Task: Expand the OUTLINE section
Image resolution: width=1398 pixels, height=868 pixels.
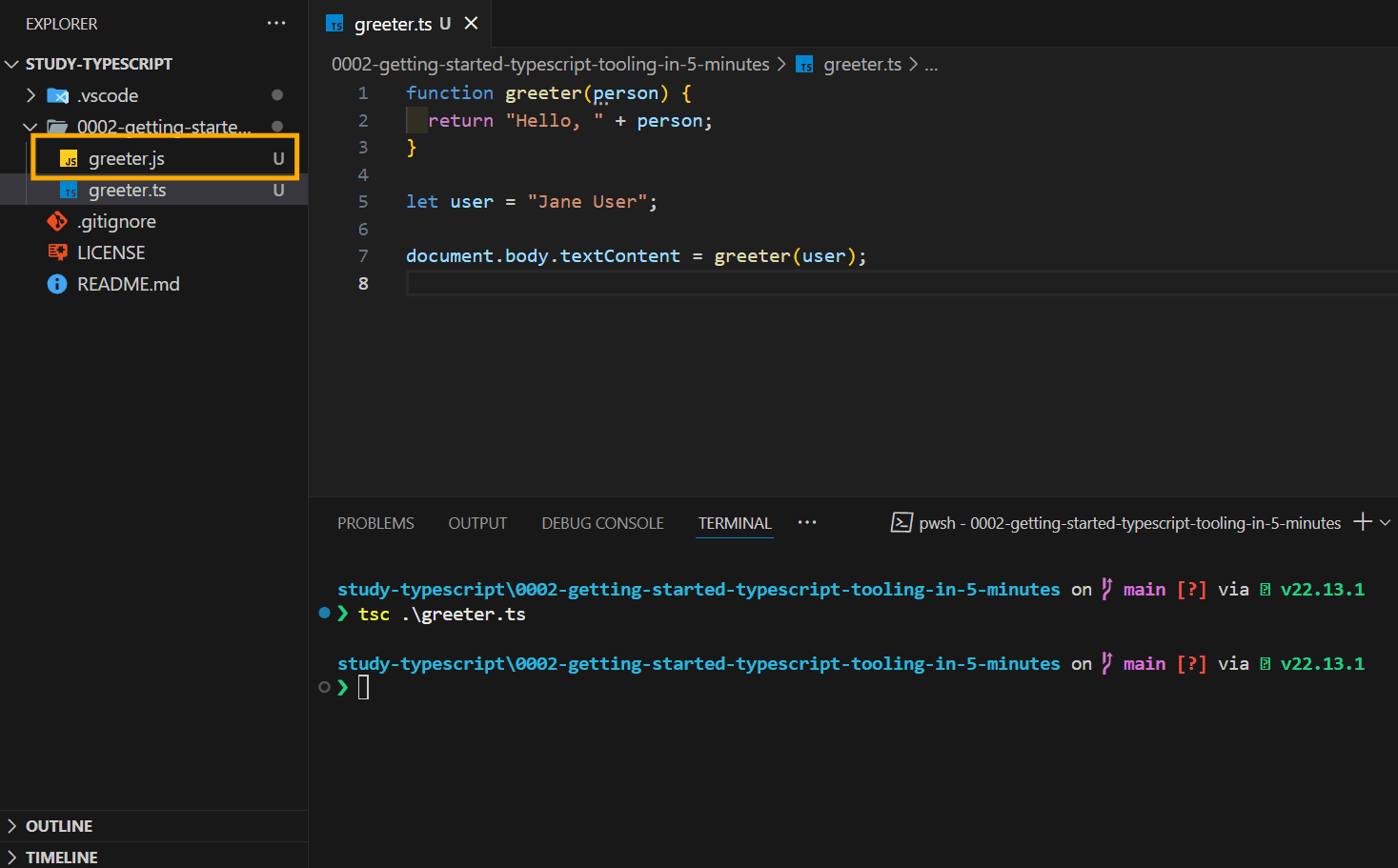Action: tap(153, 826)
